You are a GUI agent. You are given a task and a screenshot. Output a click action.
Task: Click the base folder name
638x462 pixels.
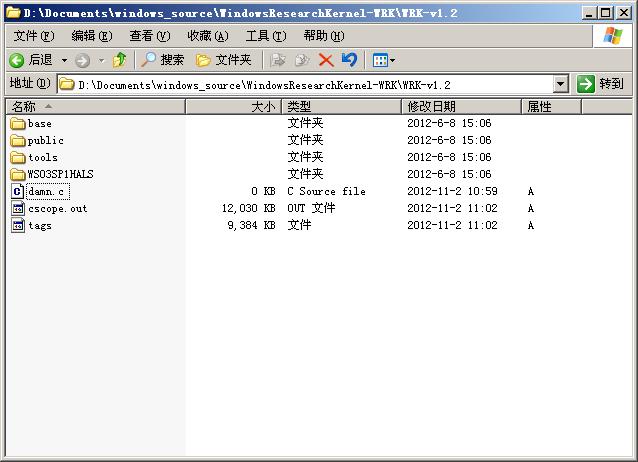(x=39, y=123)
